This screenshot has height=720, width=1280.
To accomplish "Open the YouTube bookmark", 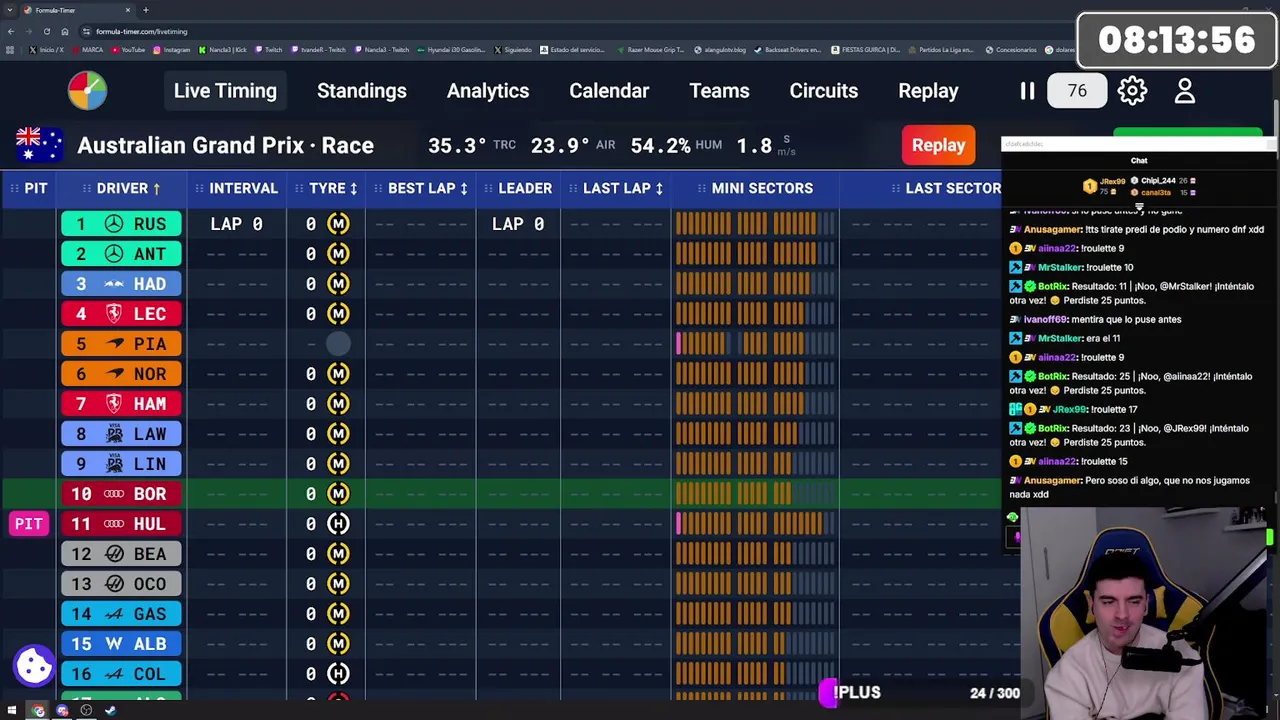I will pos(128,50).
